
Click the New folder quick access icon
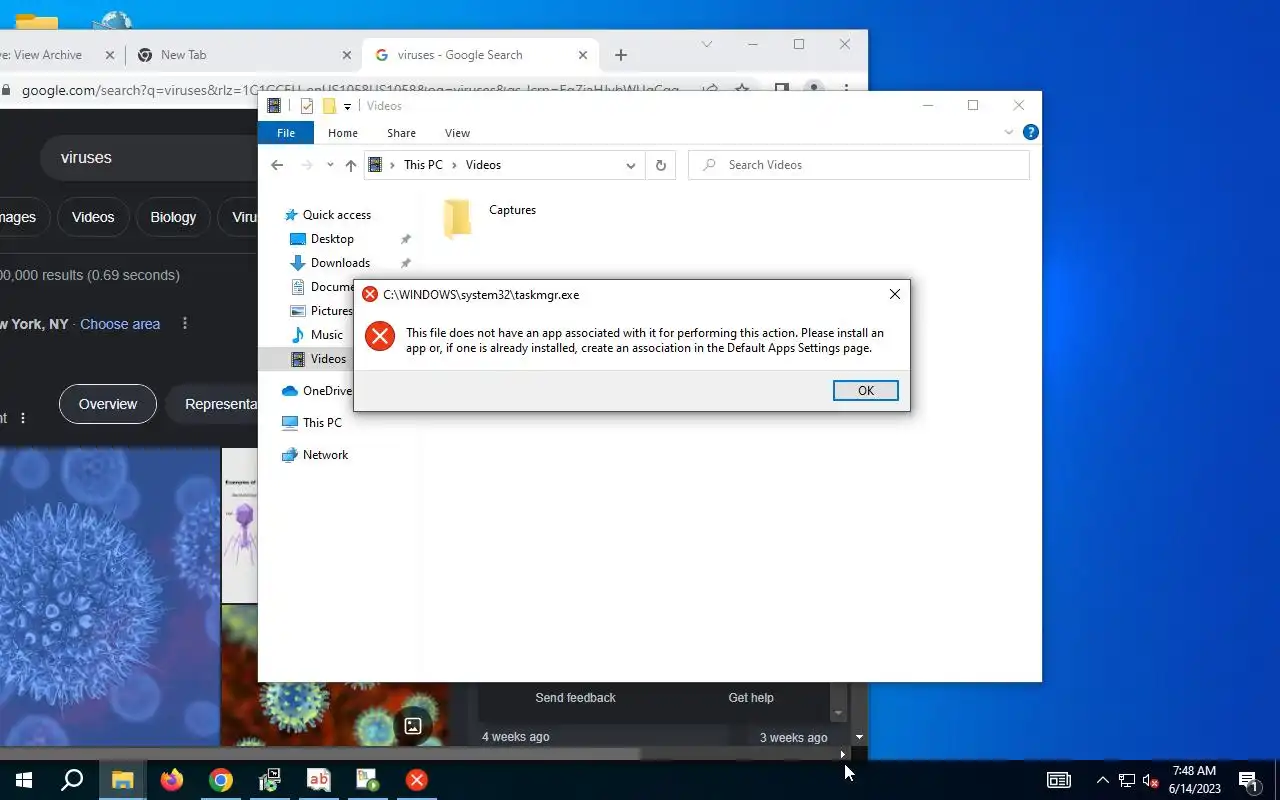tap(329, 106)
